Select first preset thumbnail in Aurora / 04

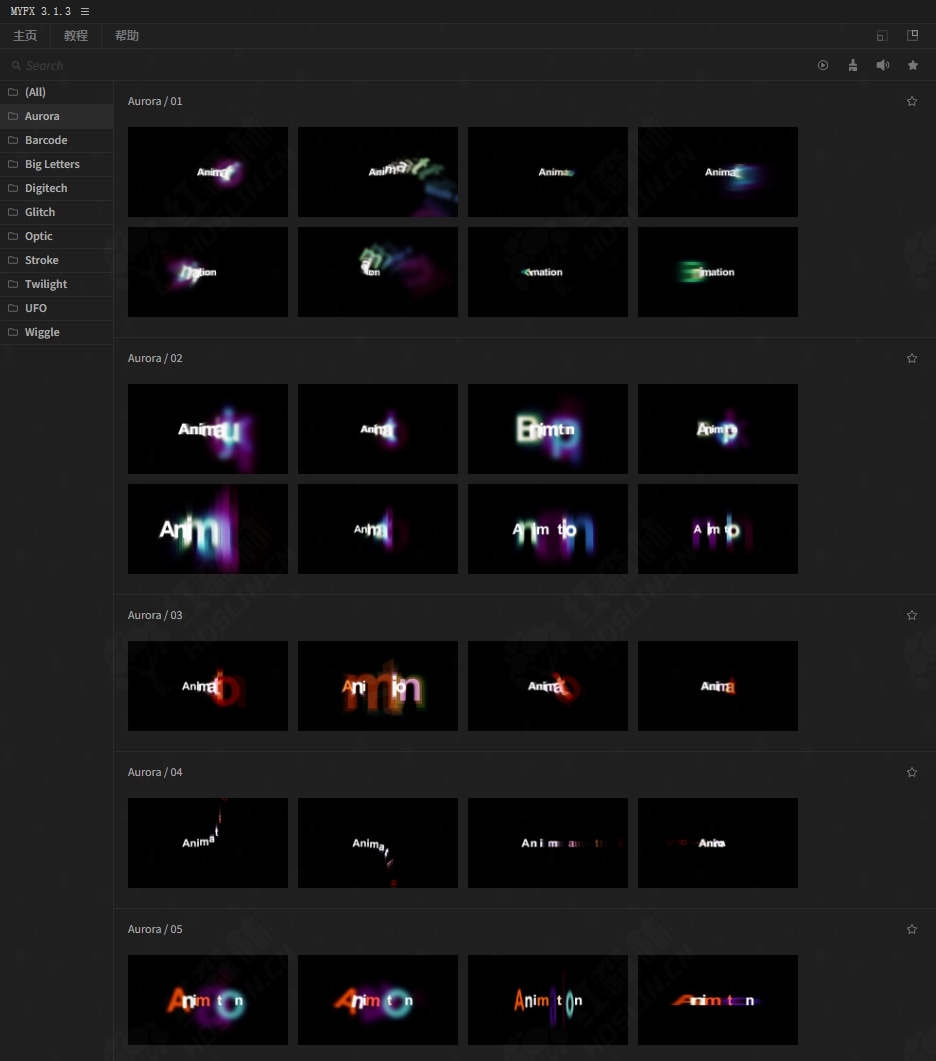(208, 843)
